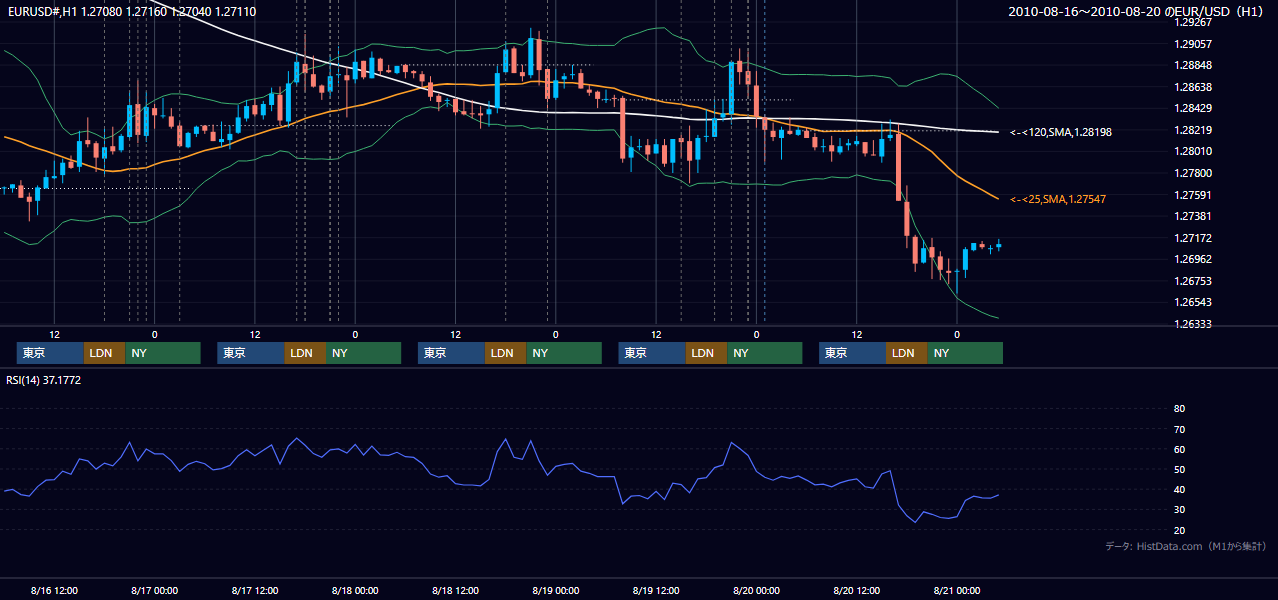
Task: Click the leftmost NY session block
Action: tap(163, 353)
